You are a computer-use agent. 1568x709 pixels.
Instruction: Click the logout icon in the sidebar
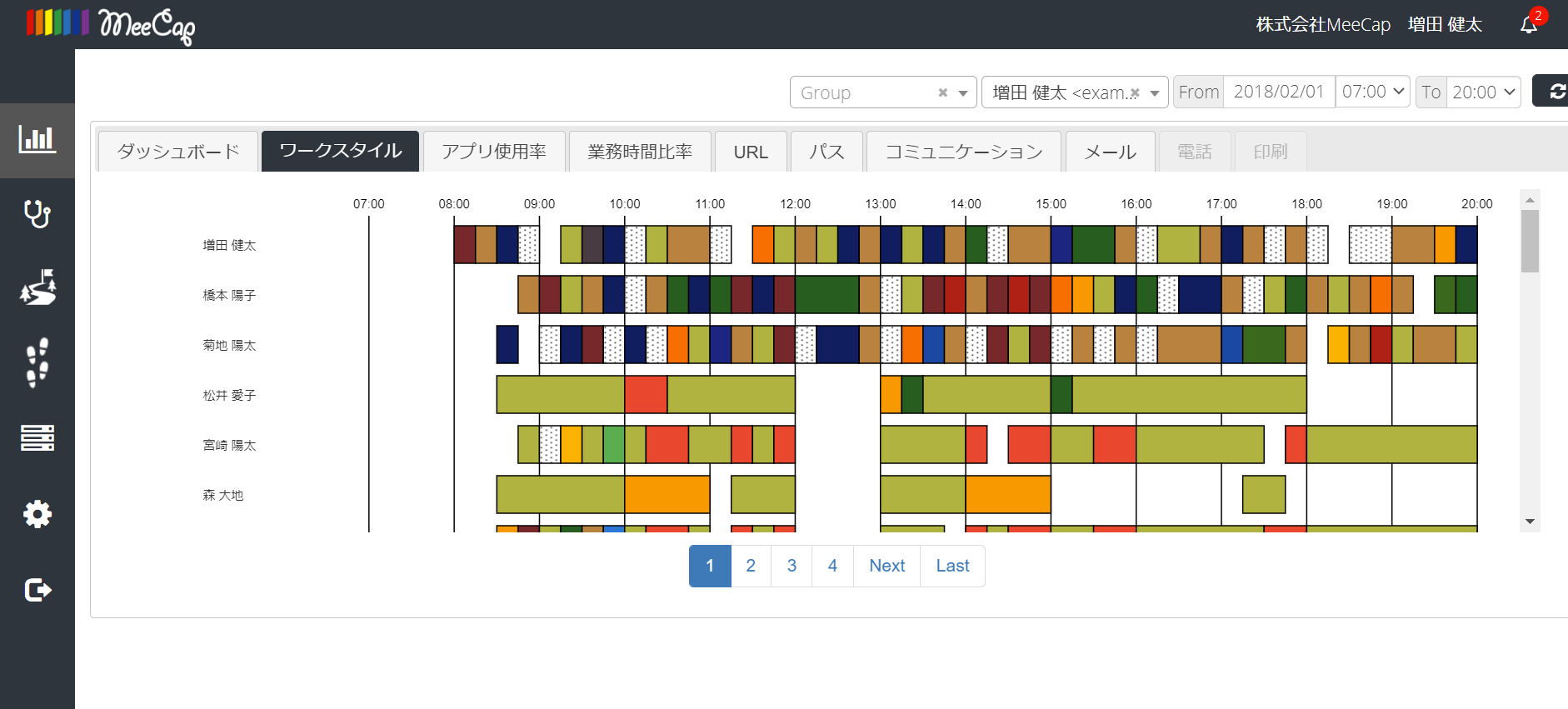(x=37, y=590)
